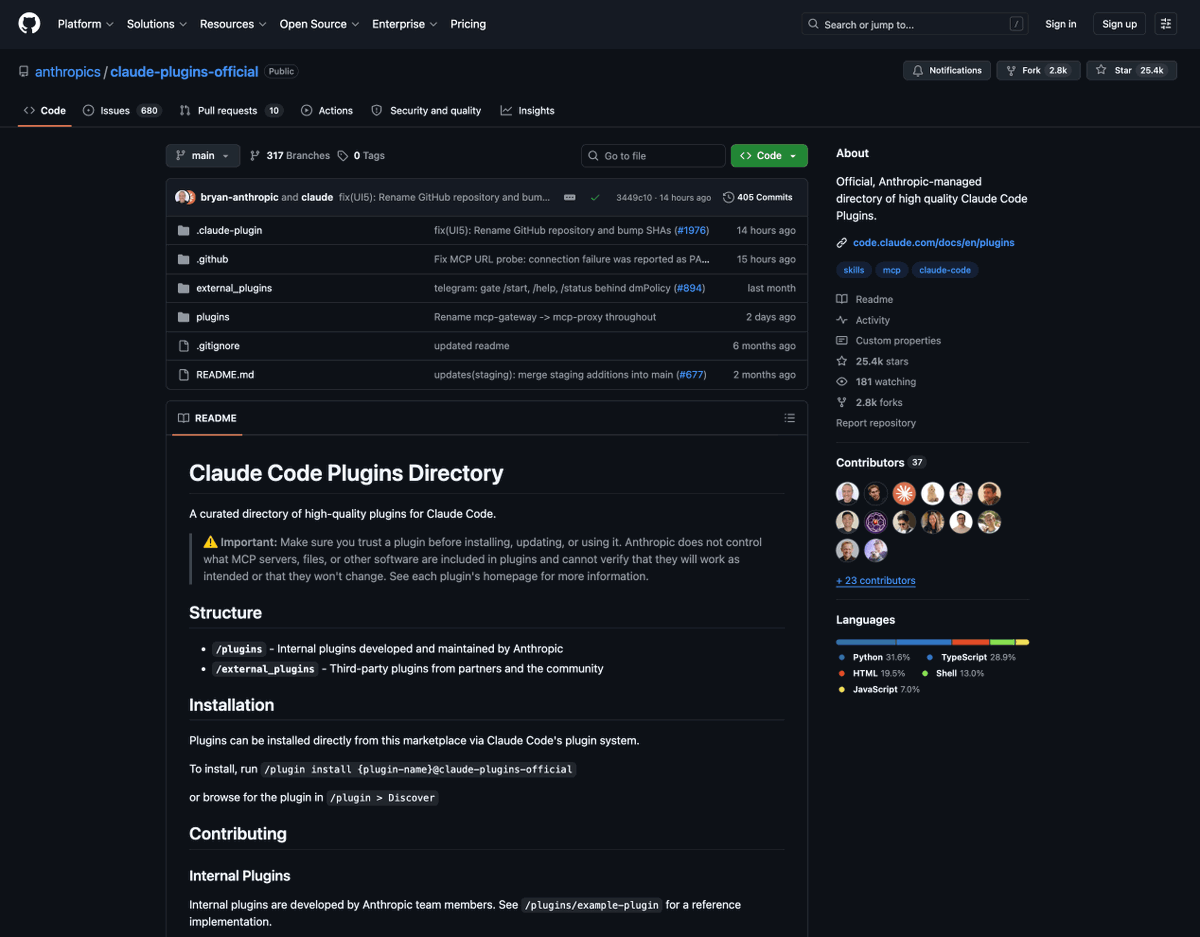Select the Code tab
Screen dimensions: 1200x937
point(45,110)
